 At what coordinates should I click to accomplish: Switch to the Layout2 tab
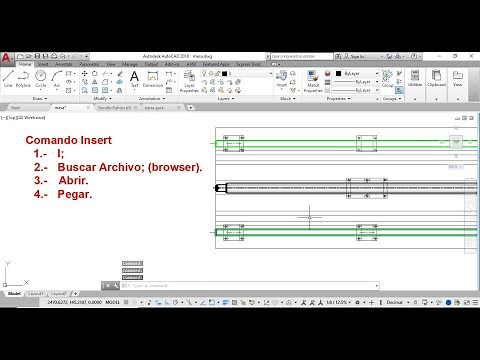pos(58,294)
